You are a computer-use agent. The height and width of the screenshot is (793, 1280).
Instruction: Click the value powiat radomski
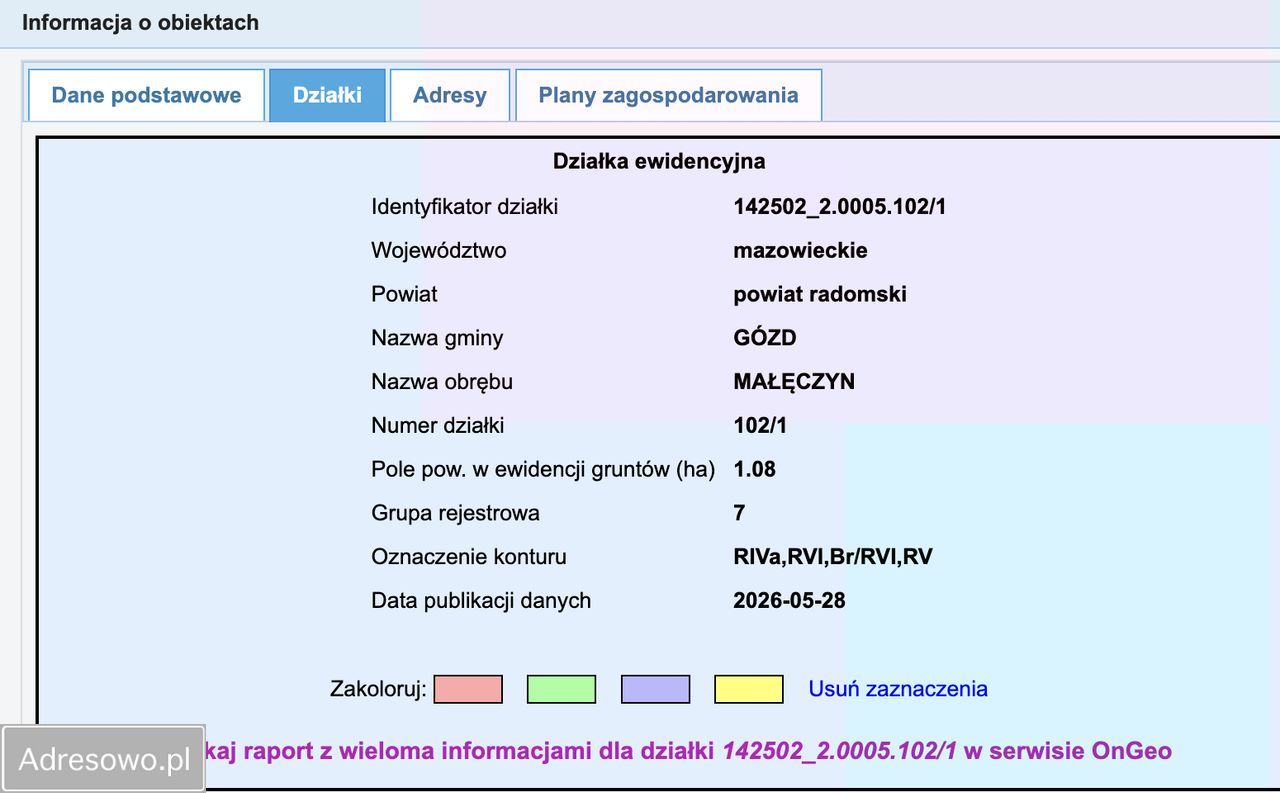pyautogui.click(x=820, y=294)
